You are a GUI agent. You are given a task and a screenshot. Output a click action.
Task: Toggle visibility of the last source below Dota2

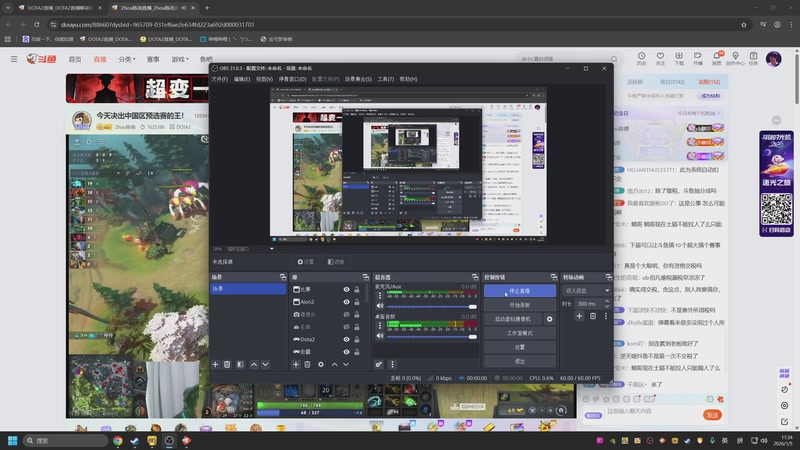click(x=346, y=352)
